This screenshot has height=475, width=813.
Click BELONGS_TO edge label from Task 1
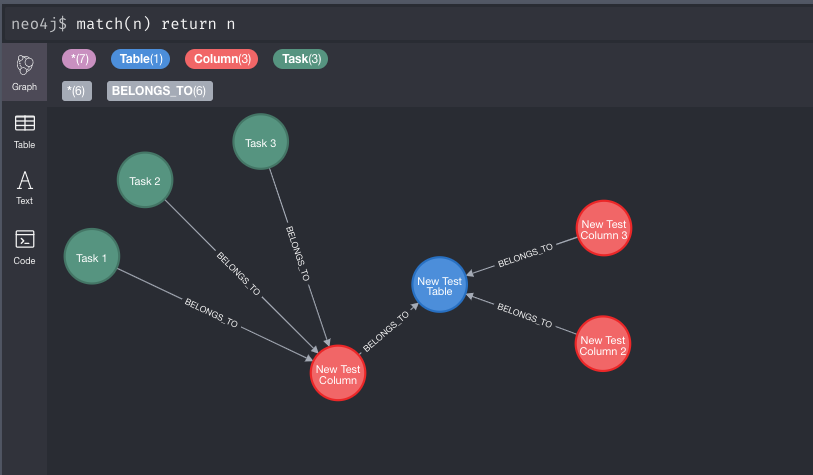tap(211, 313)
